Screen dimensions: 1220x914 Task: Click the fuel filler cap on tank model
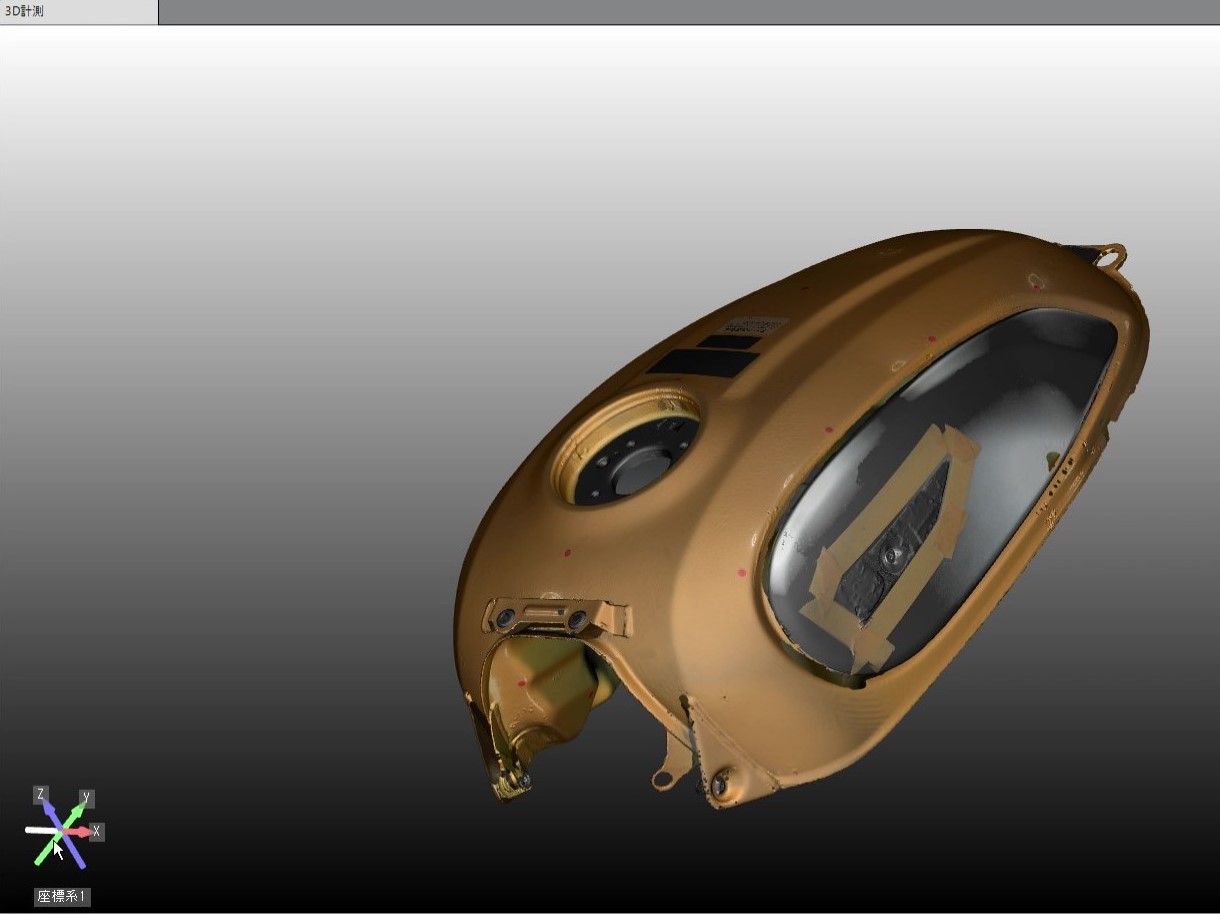point(638,469)
